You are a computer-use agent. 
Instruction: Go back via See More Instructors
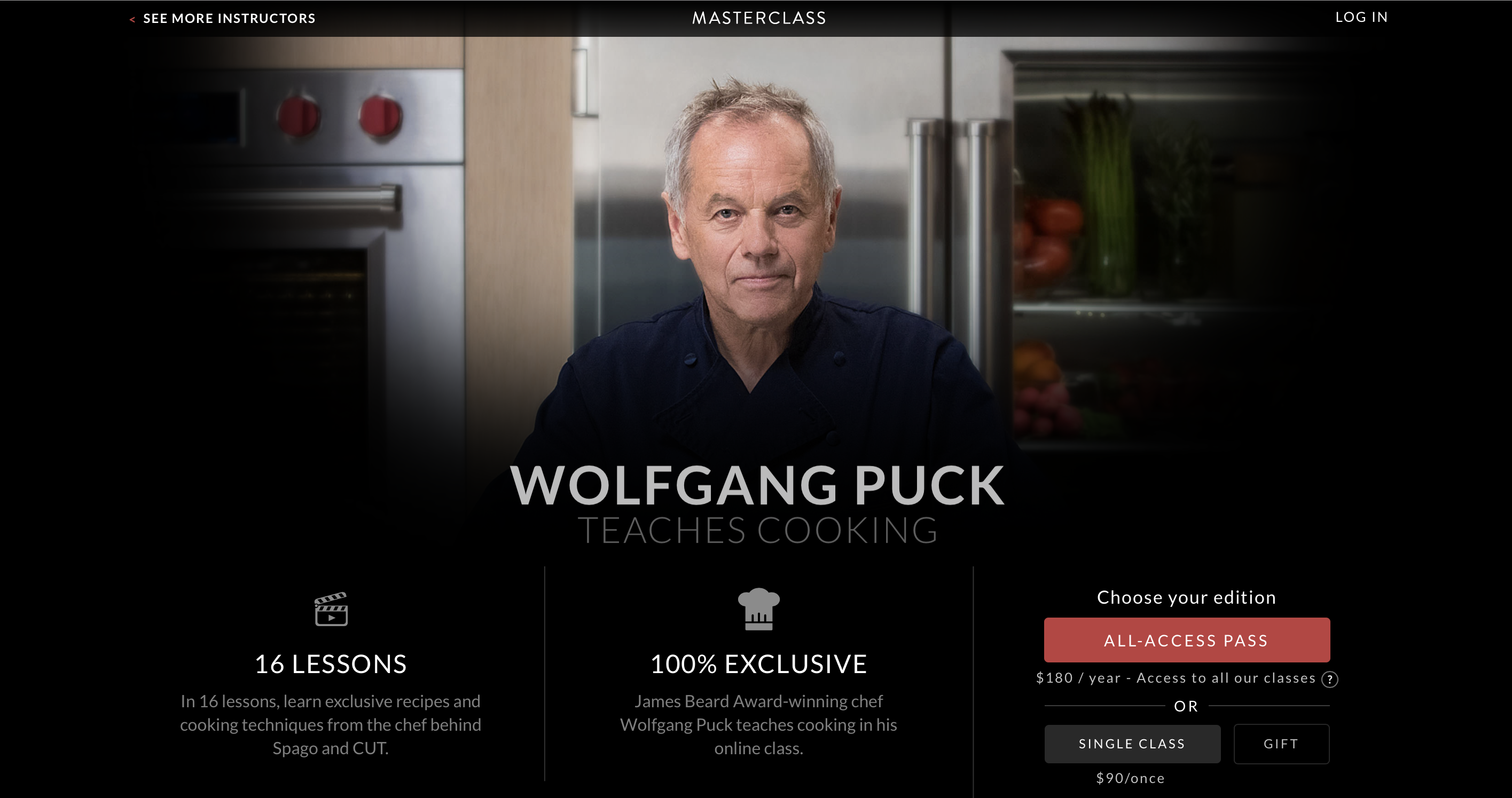[x=229, y=18]
